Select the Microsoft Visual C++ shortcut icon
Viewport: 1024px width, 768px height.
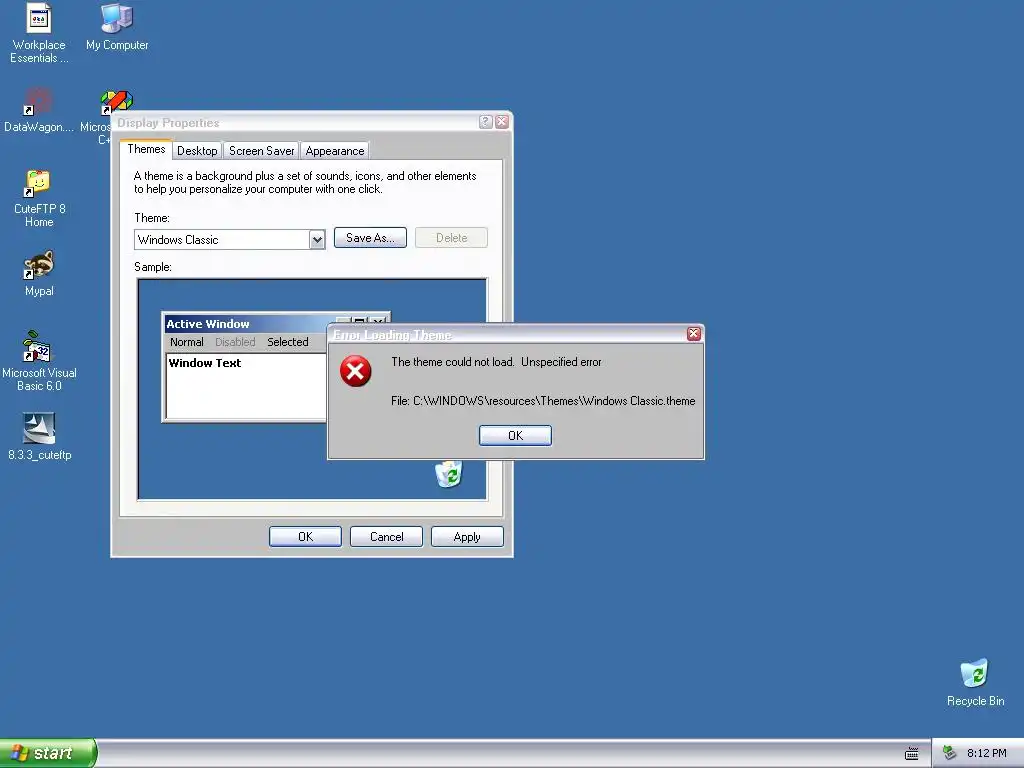pos(115,104)
